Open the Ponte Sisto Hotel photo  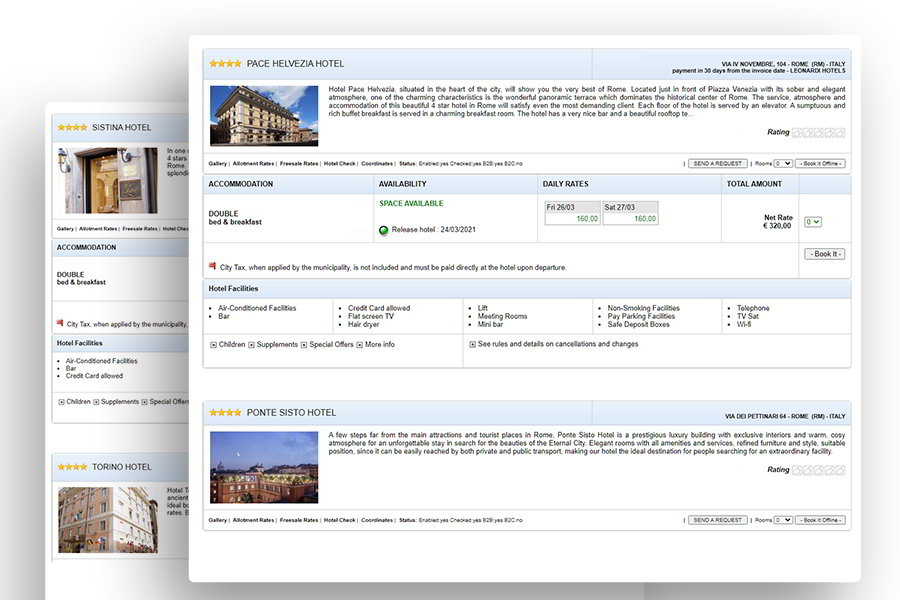coord(264,467)
